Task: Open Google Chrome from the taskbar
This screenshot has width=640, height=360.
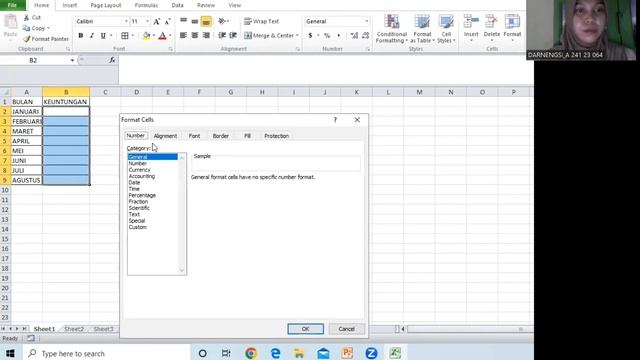Action: (251, 353)
